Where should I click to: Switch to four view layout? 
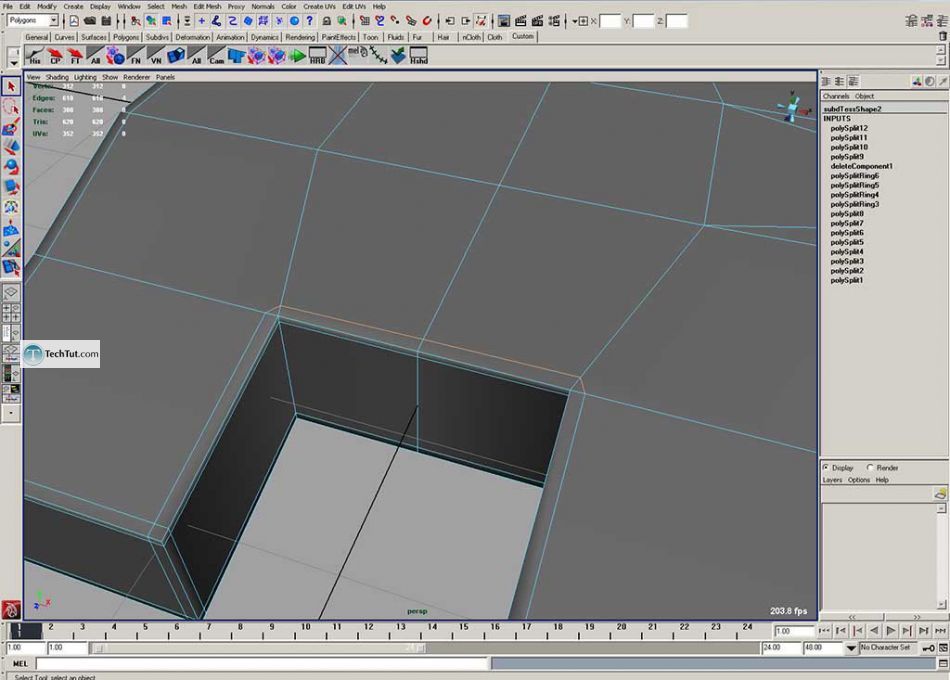click(11, 313)
